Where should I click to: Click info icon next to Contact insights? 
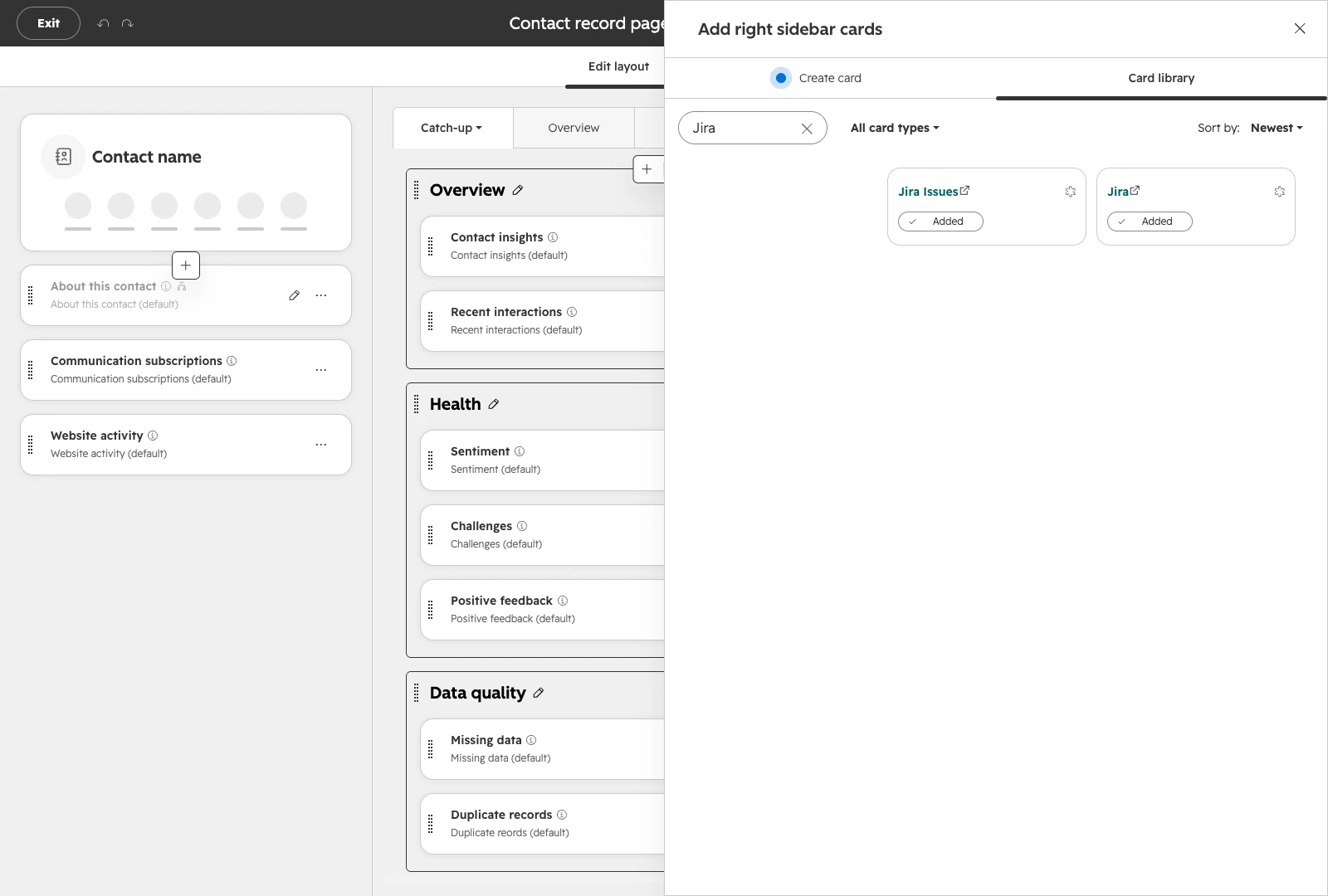point(553,237)
